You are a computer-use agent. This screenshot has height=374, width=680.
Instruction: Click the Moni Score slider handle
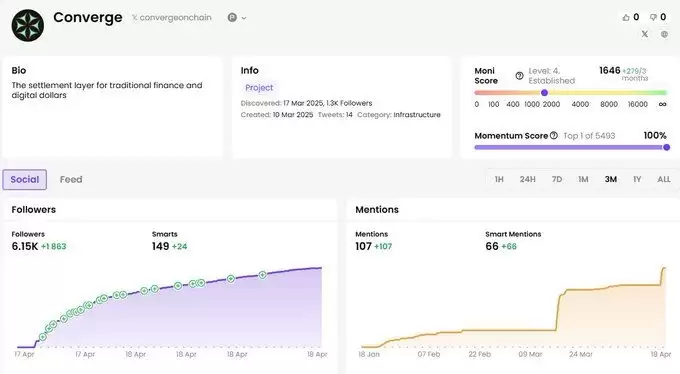[544, 92]
